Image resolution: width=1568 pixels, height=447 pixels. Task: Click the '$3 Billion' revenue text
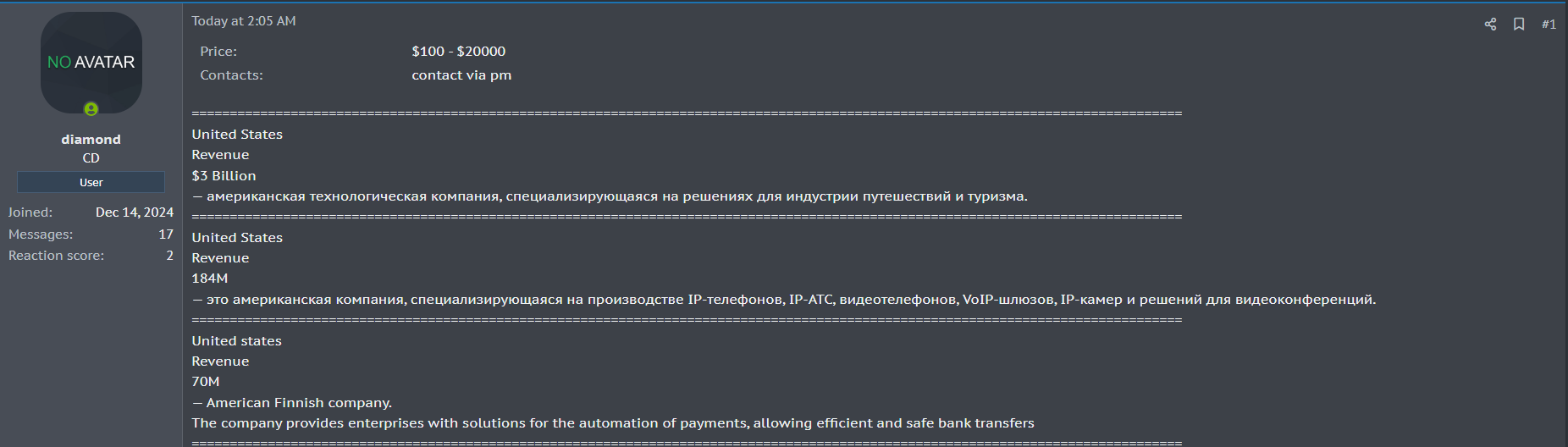tap(224, 176)
